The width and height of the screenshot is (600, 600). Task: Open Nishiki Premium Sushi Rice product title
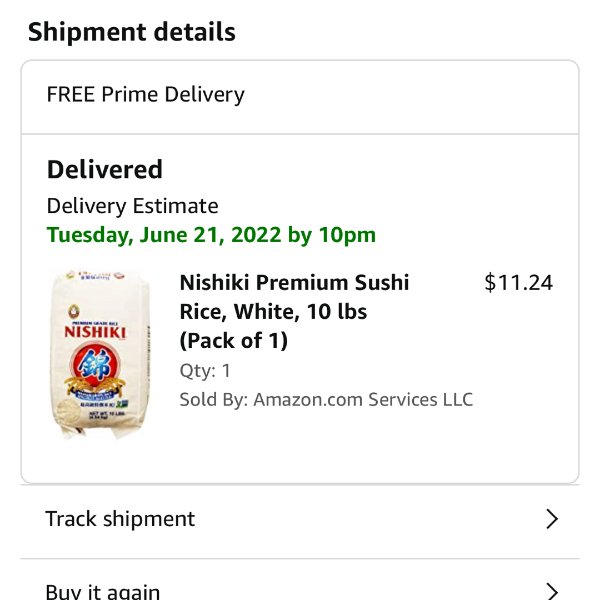(x=294, y=311)
